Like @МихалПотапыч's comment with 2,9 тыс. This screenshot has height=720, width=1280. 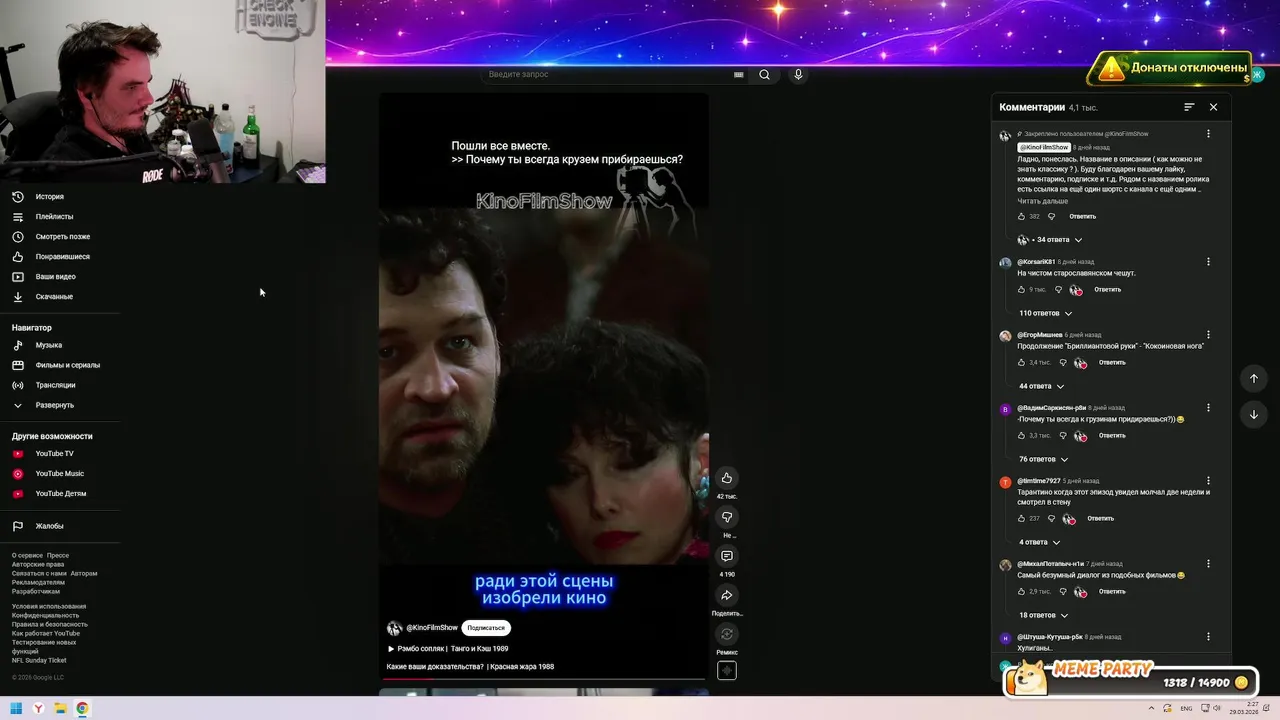point(1021,591)
